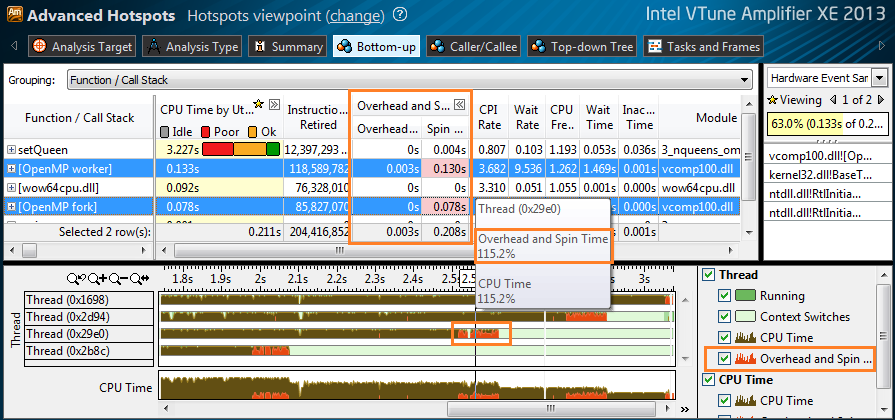Sort by Instructions Retired column header
This screenshot has width=895, height=420.
(317, 117)
